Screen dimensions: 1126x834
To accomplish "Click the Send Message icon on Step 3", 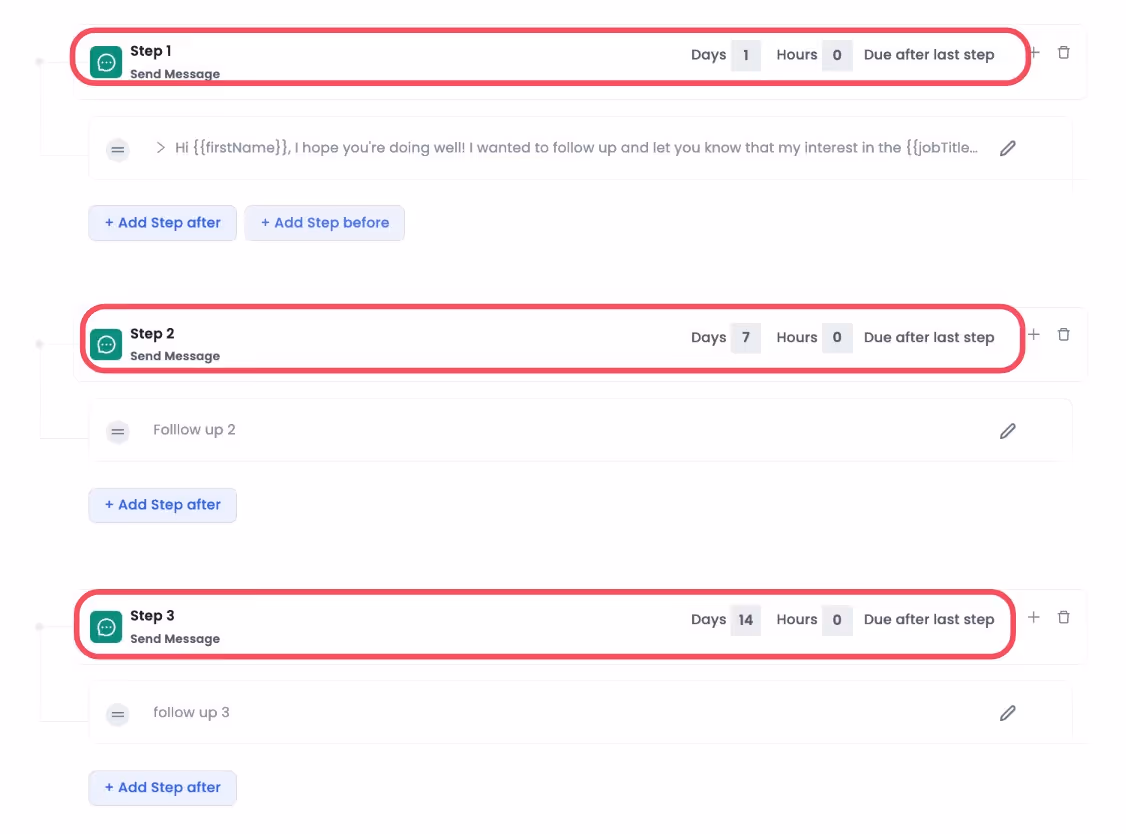I will tap(106, 626).
